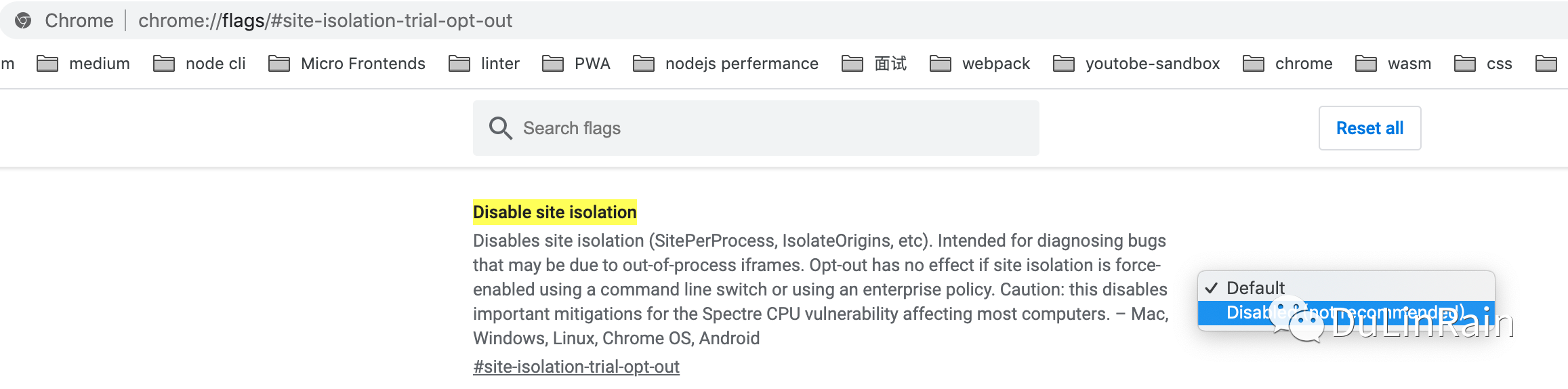
Task: Click the Reset all button
Action: [x=1369, y=128]
